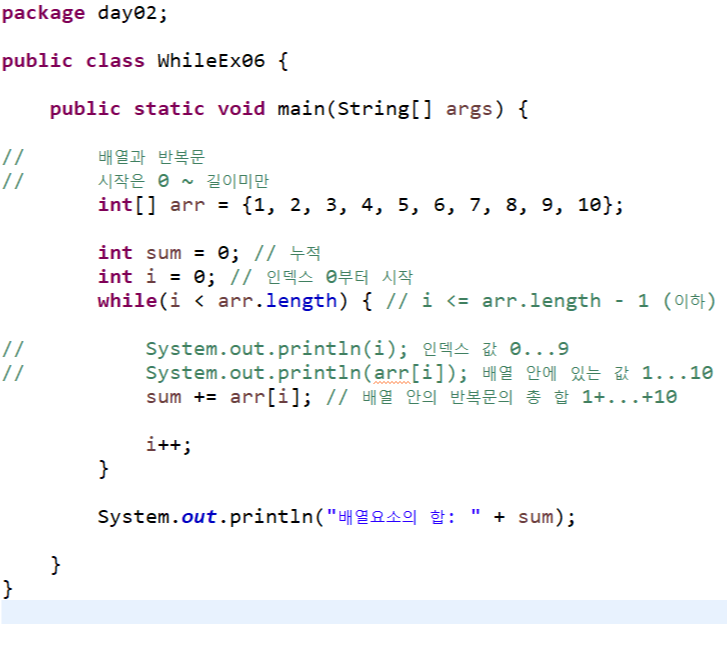727x650 pixels.
Task: Click the blue 'length' field in while
Action: [x=301, y=301]
